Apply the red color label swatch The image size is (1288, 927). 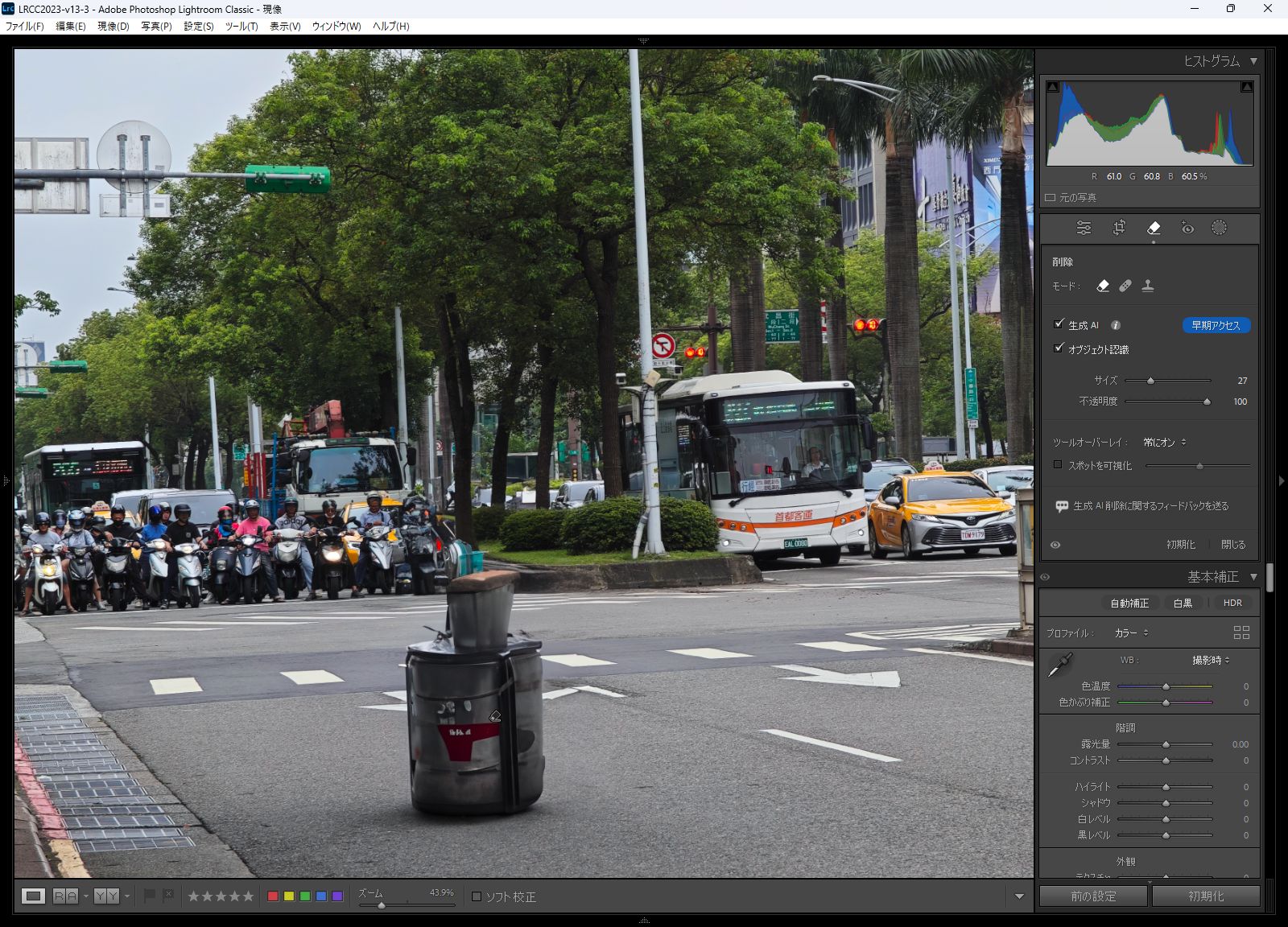273,896
